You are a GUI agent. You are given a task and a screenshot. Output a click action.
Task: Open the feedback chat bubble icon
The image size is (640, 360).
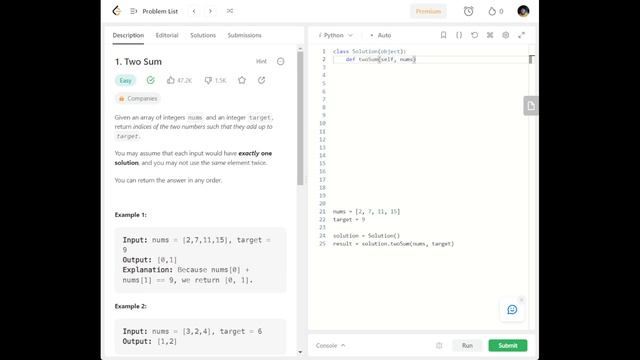click(512, 310)
